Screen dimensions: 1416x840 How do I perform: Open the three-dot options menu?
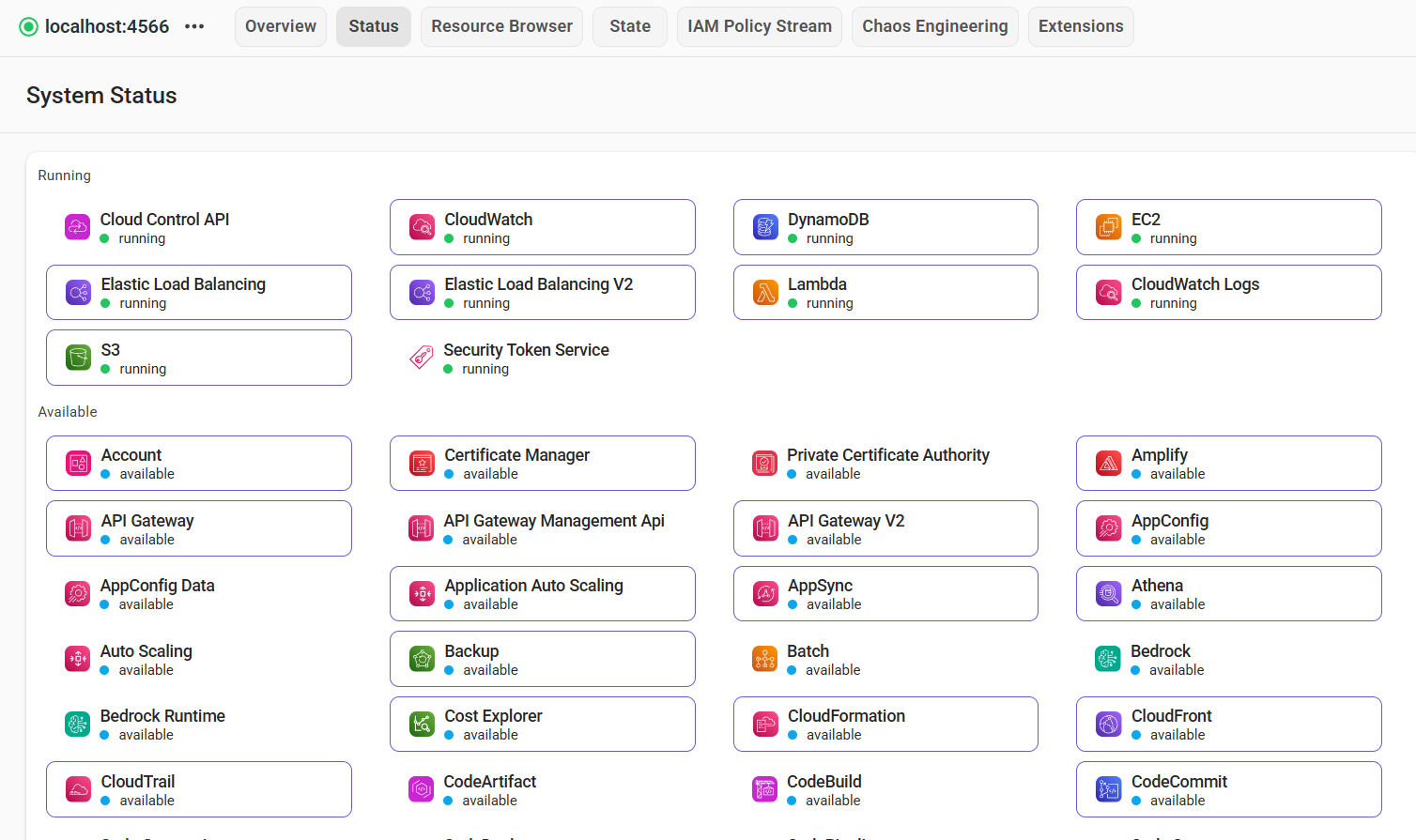click(194, 26)
